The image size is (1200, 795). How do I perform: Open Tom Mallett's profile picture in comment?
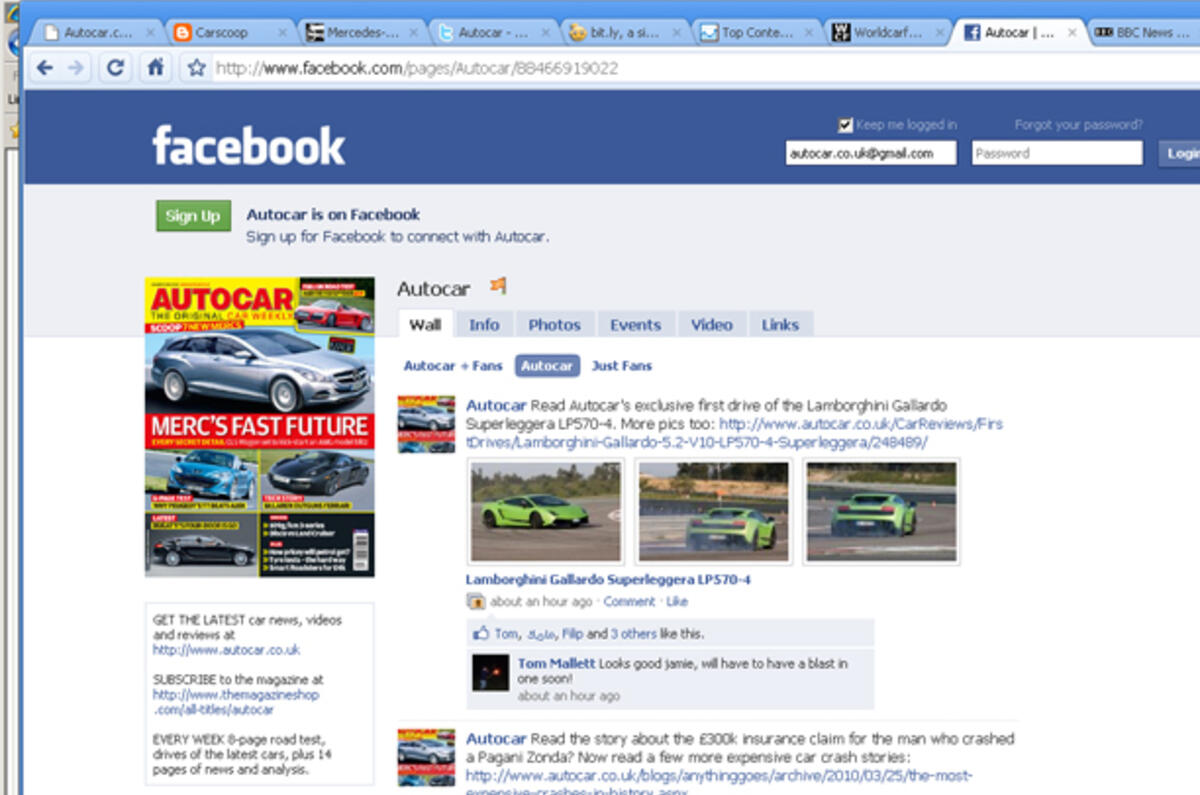(491, 673)
